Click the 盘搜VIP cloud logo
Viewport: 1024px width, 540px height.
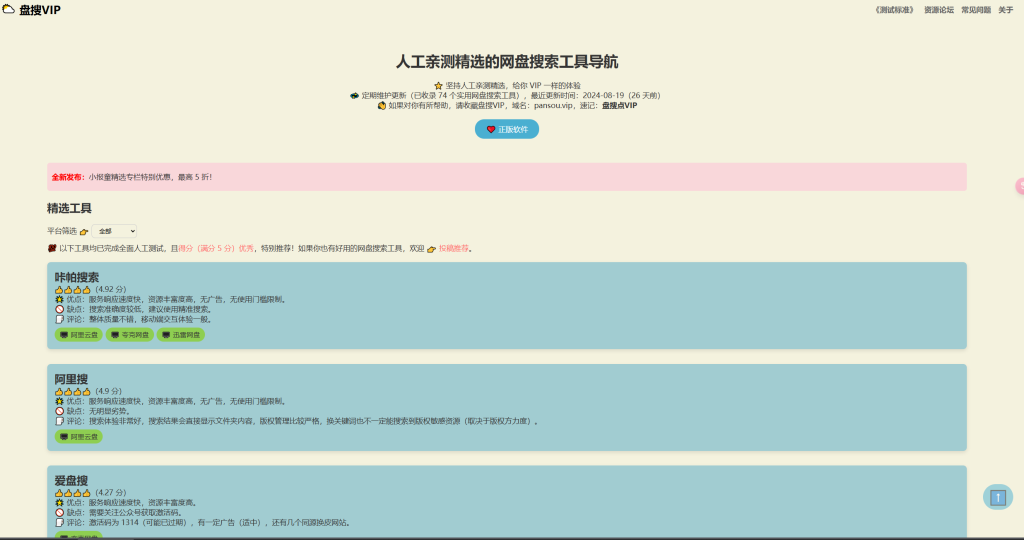tap(31, 10)
